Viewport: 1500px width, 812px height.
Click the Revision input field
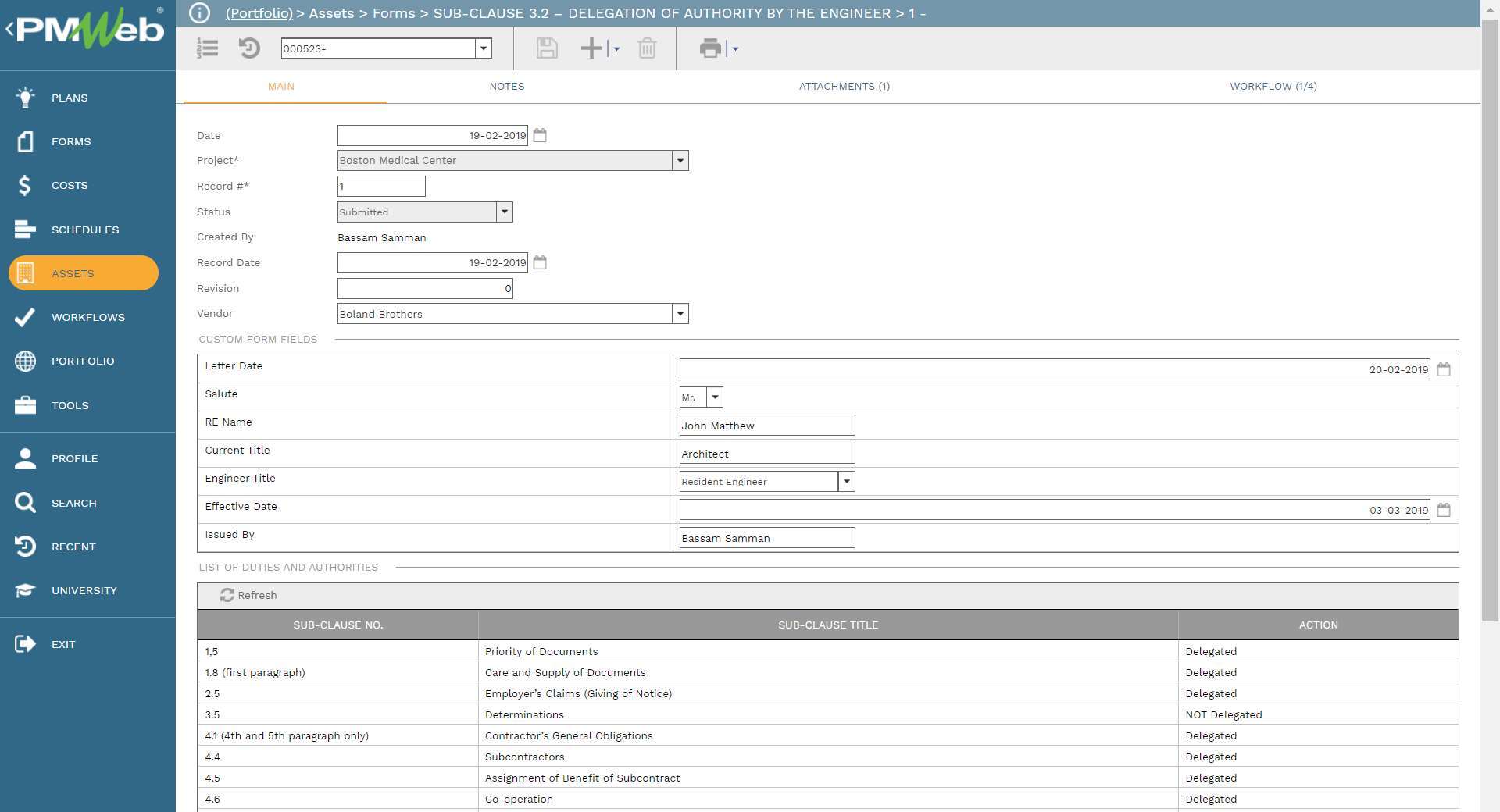pos(425,288)
